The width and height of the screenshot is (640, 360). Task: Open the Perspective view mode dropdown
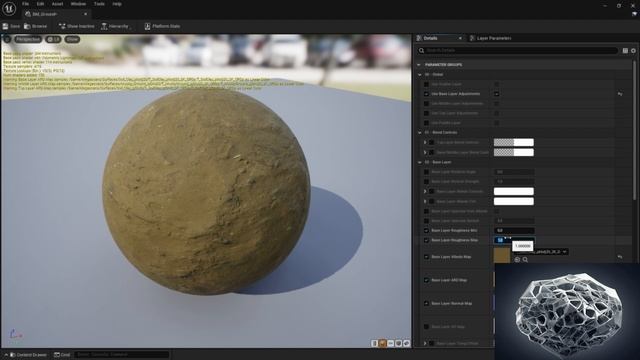(x=28, y=39)
